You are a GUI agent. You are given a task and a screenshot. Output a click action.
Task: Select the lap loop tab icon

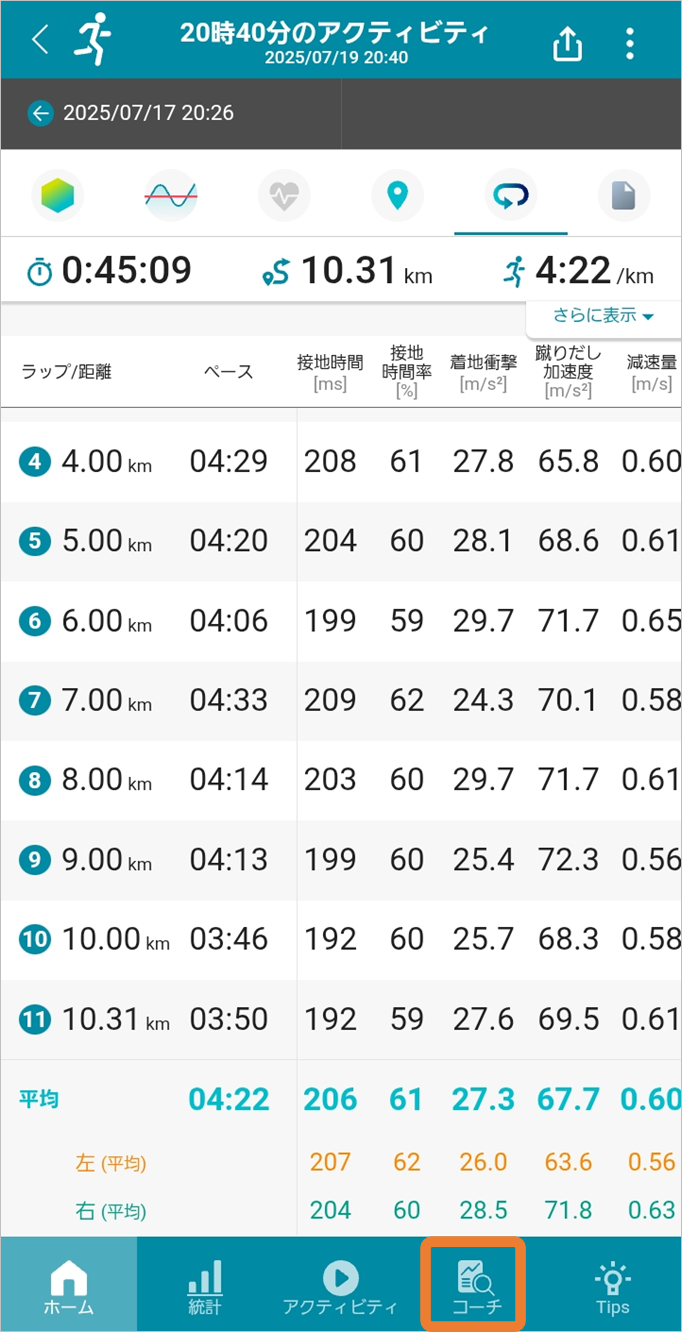510,195
